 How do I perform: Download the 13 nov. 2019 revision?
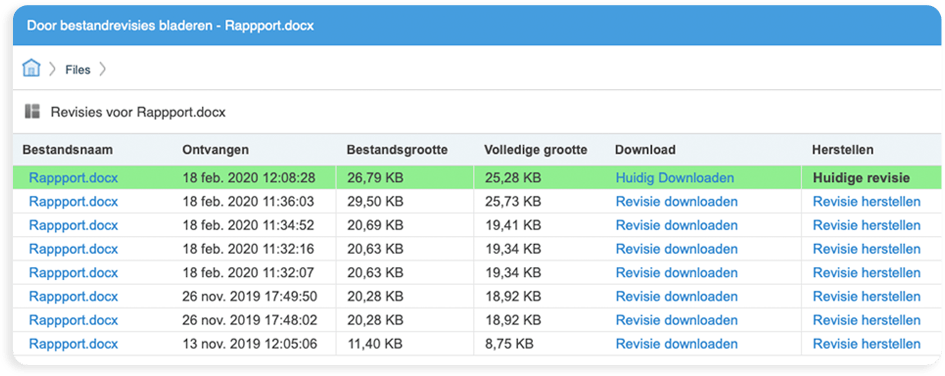point(676,344)
